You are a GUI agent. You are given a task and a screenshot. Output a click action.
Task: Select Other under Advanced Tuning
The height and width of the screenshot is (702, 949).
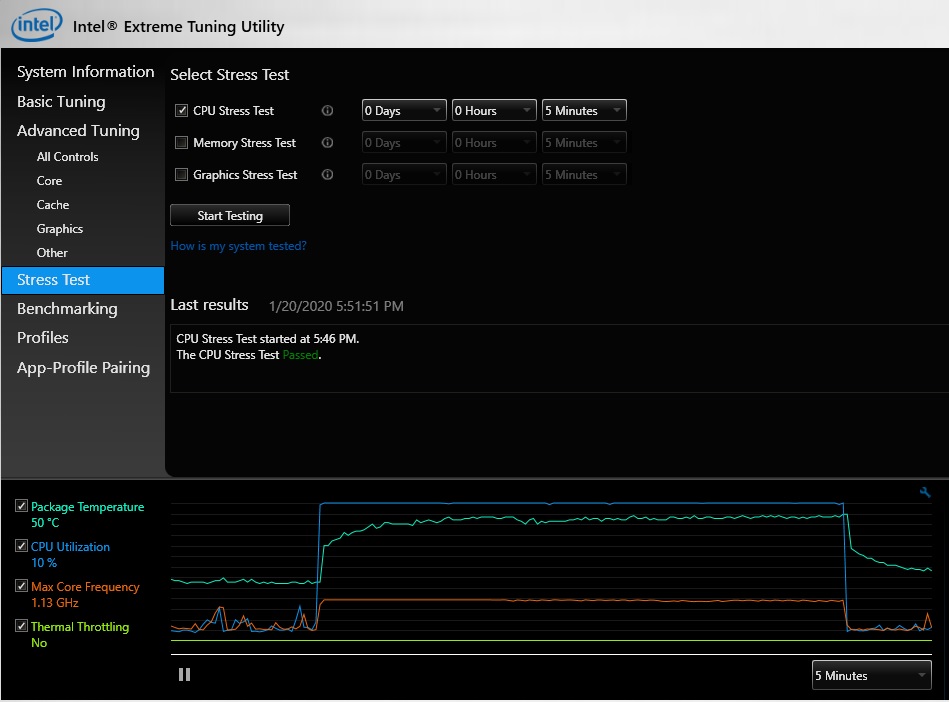pyautogui.click(x=52, y=253)
